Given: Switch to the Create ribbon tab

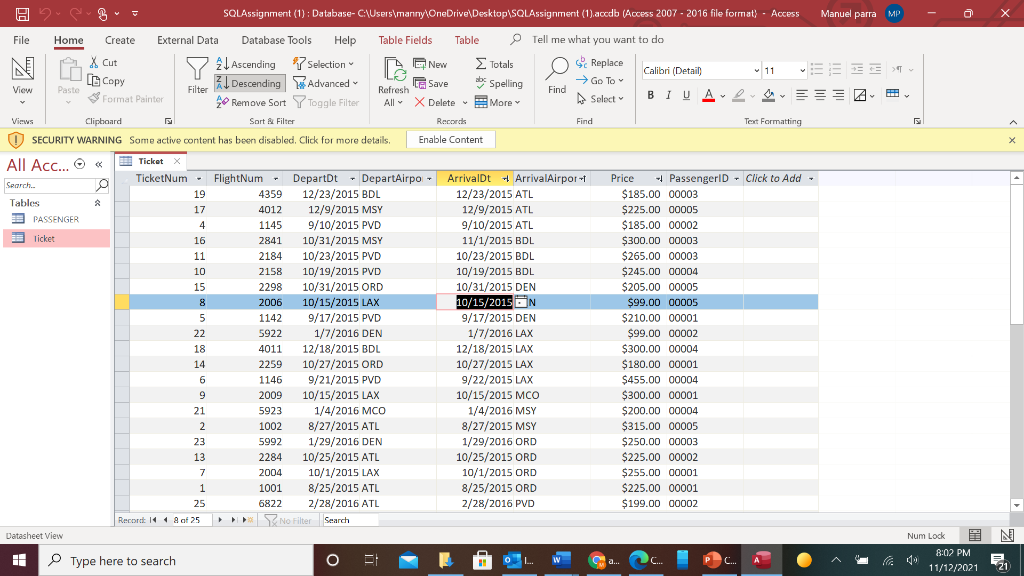Looking at the screenshot, I should (120, 40).
